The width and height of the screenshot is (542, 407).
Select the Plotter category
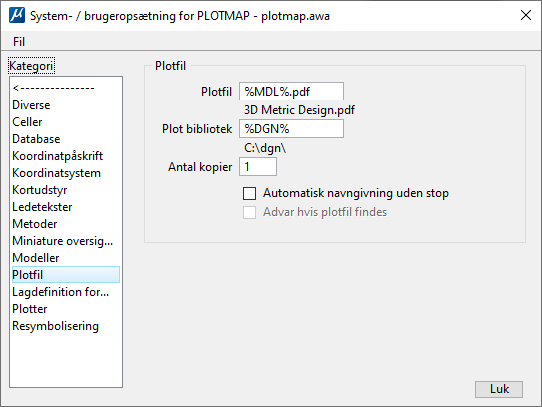pos(30,308)
